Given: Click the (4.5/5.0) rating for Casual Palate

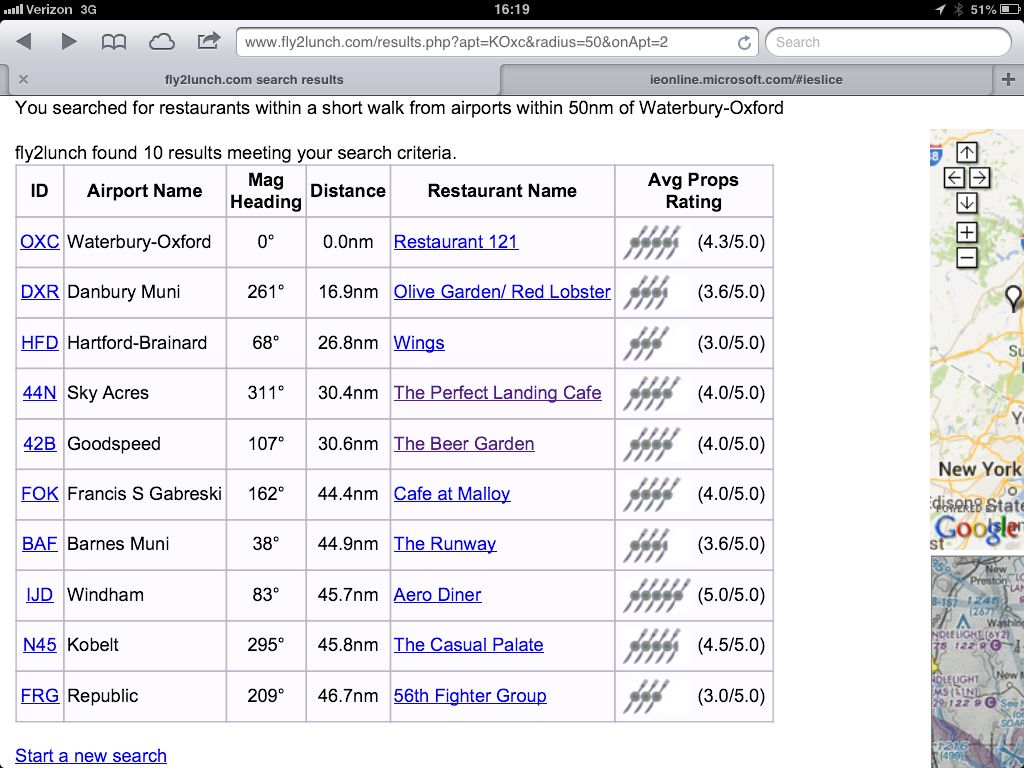Looking at the screenshot, I should 731,645.
